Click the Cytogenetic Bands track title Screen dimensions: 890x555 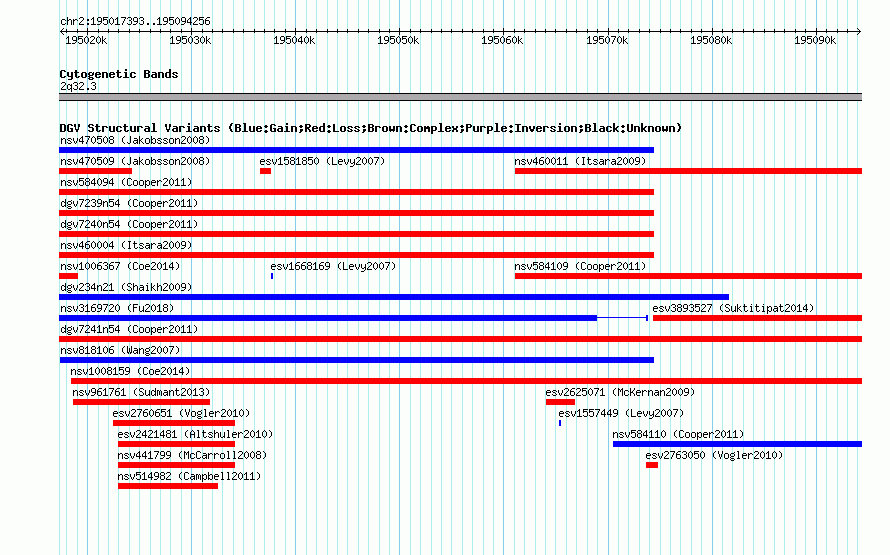[x=119, y=74]
